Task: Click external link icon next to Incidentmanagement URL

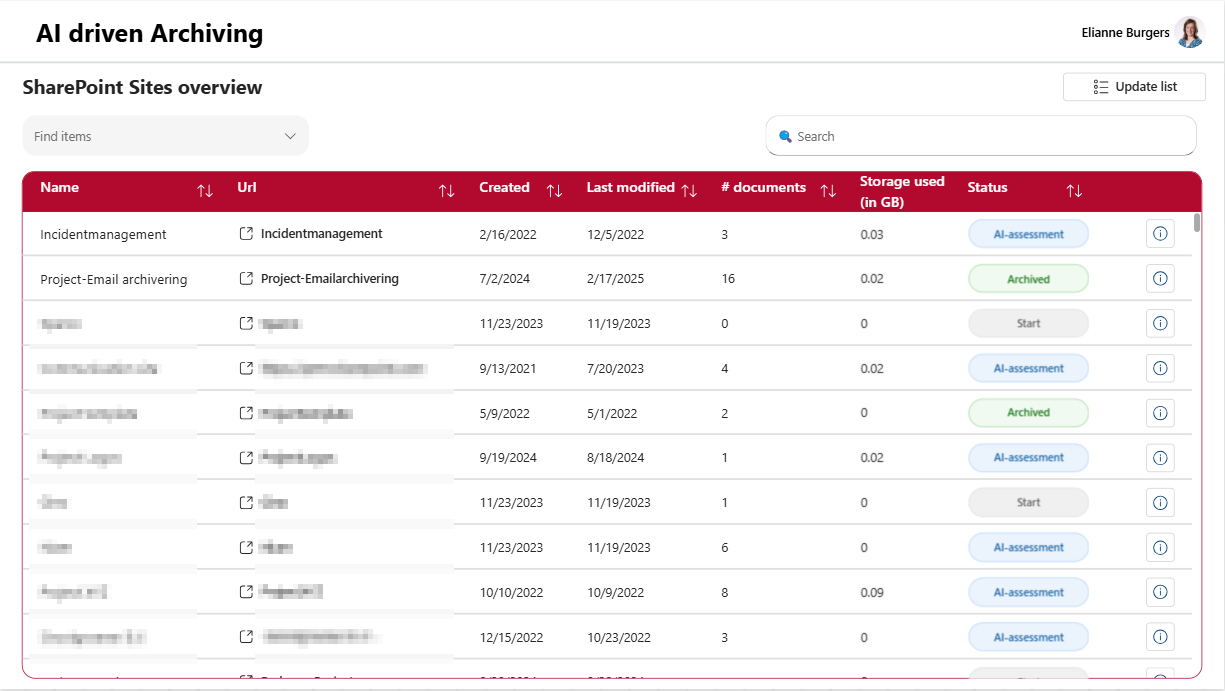Action: pos(246,234)
